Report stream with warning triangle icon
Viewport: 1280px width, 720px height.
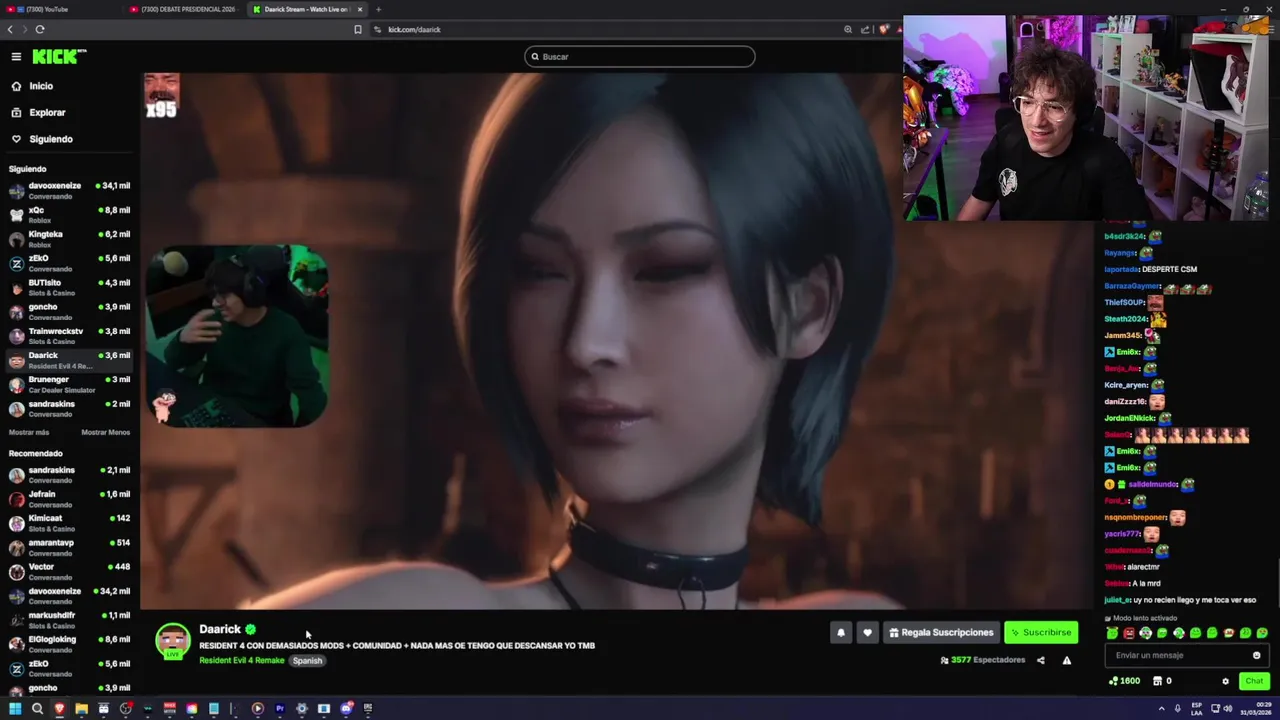[x=1066, y=660]
